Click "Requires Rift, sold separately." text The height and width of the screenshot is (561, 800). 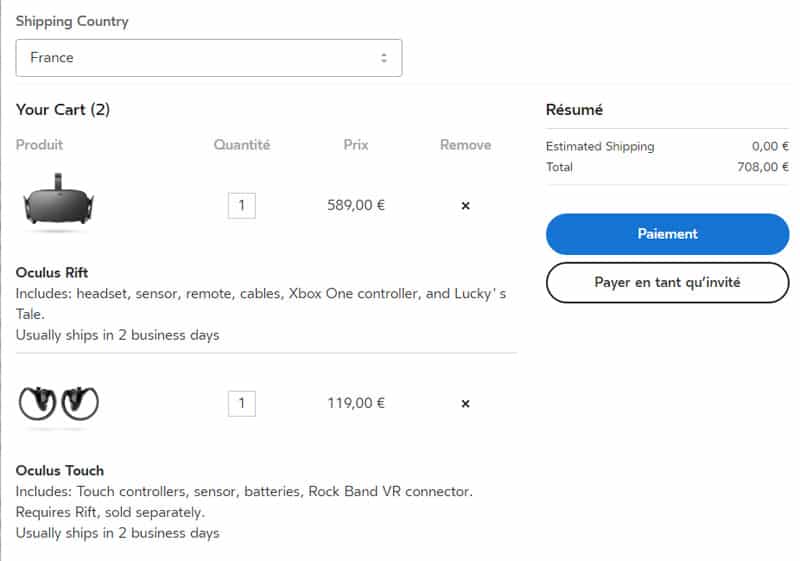(110, 512)
